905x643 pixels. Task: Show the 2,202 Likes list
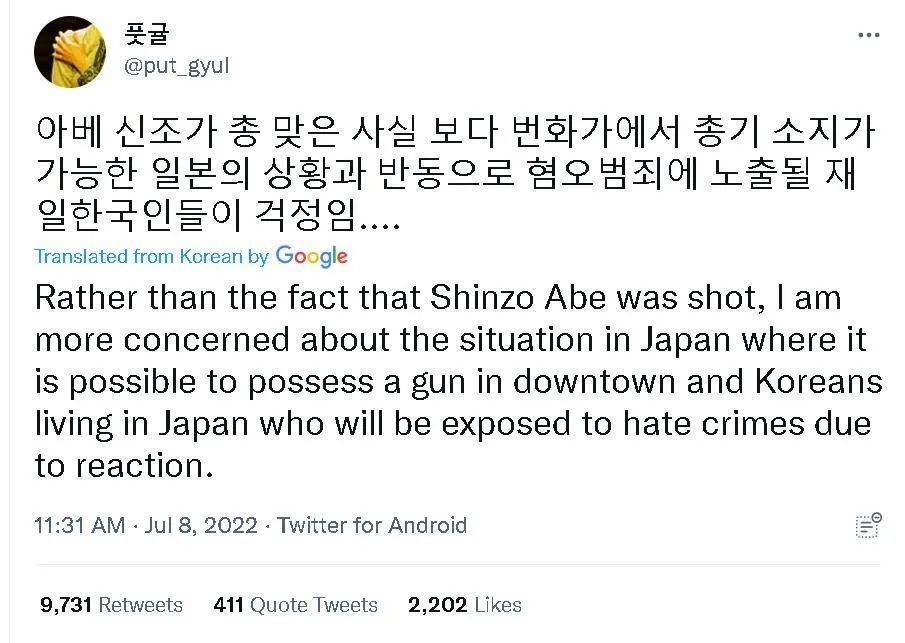coord(464,605)
